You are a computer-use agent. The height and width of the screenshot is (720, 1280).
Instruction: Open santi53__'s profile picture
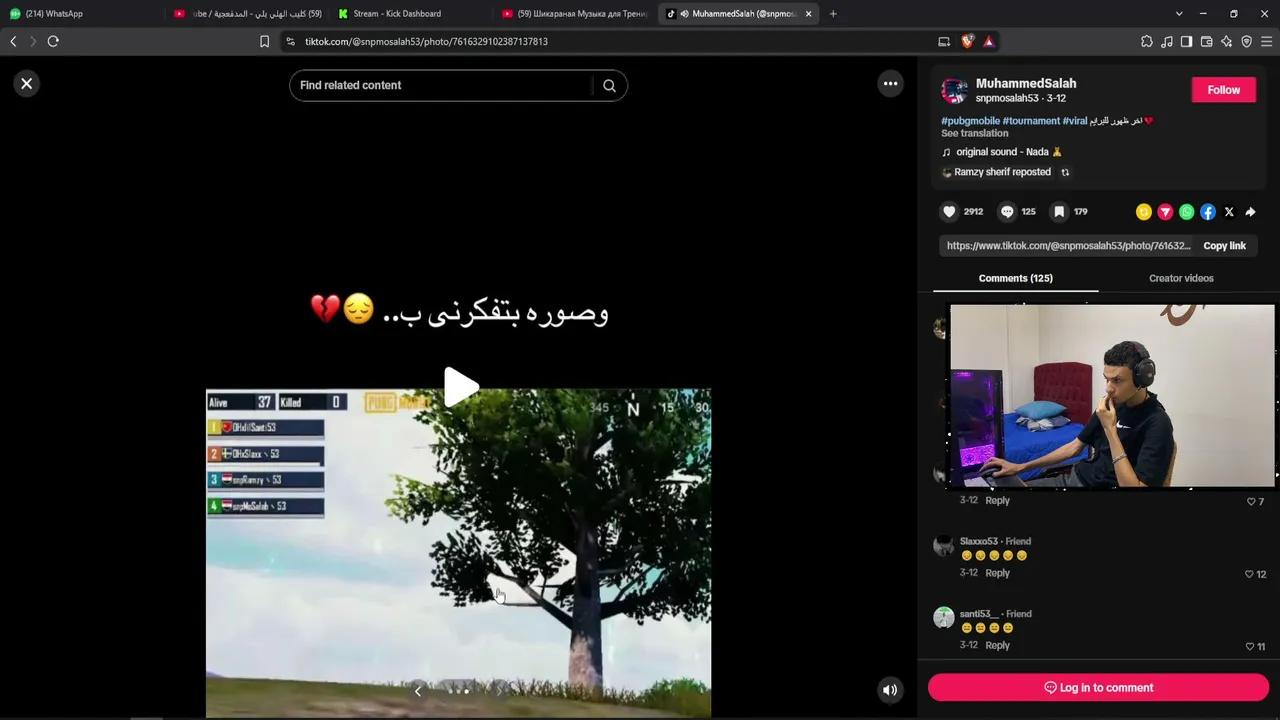(944, 618)
